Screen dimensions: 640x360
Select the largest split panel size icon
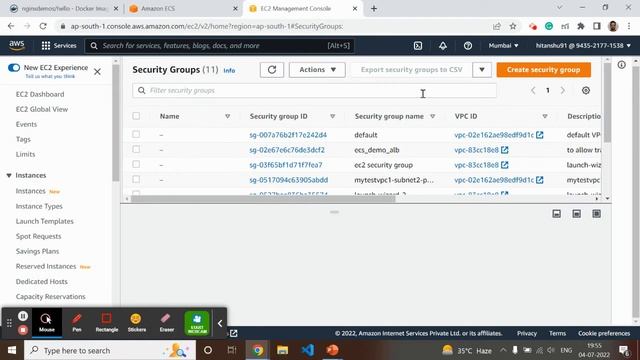(596, 214)
